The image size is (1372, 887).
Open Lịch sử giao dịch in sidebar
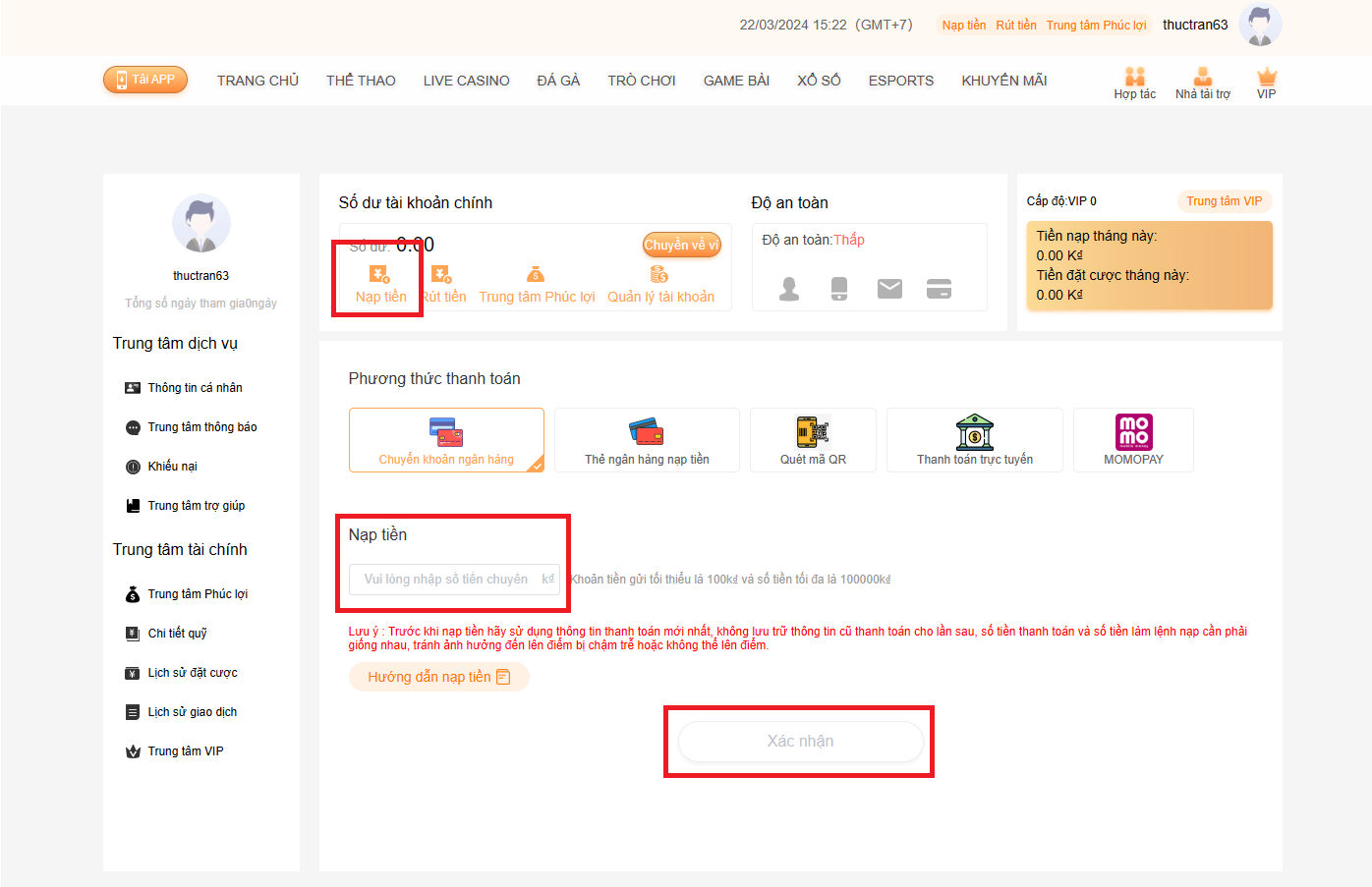[x=192, y=712]
